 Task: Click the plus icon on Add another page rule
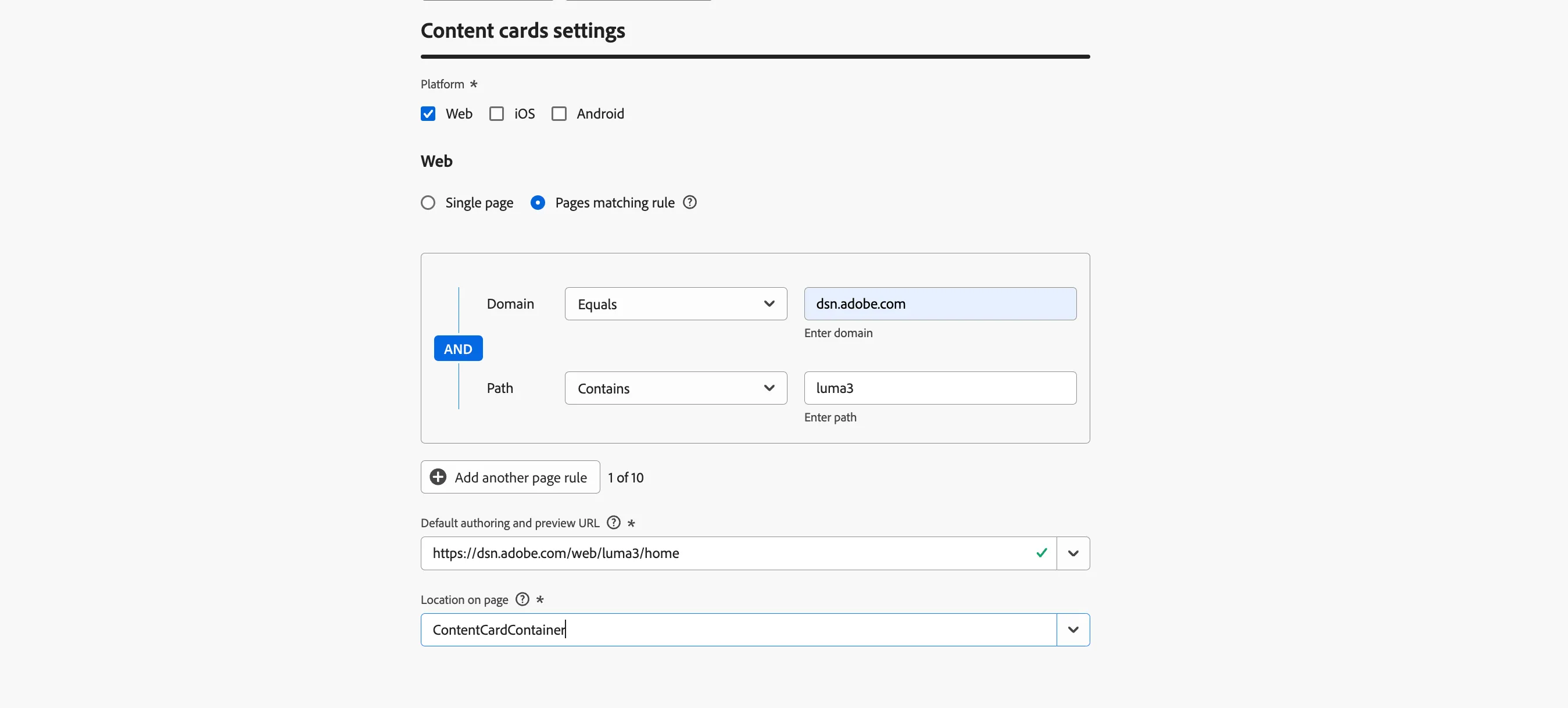coord(438,477)
